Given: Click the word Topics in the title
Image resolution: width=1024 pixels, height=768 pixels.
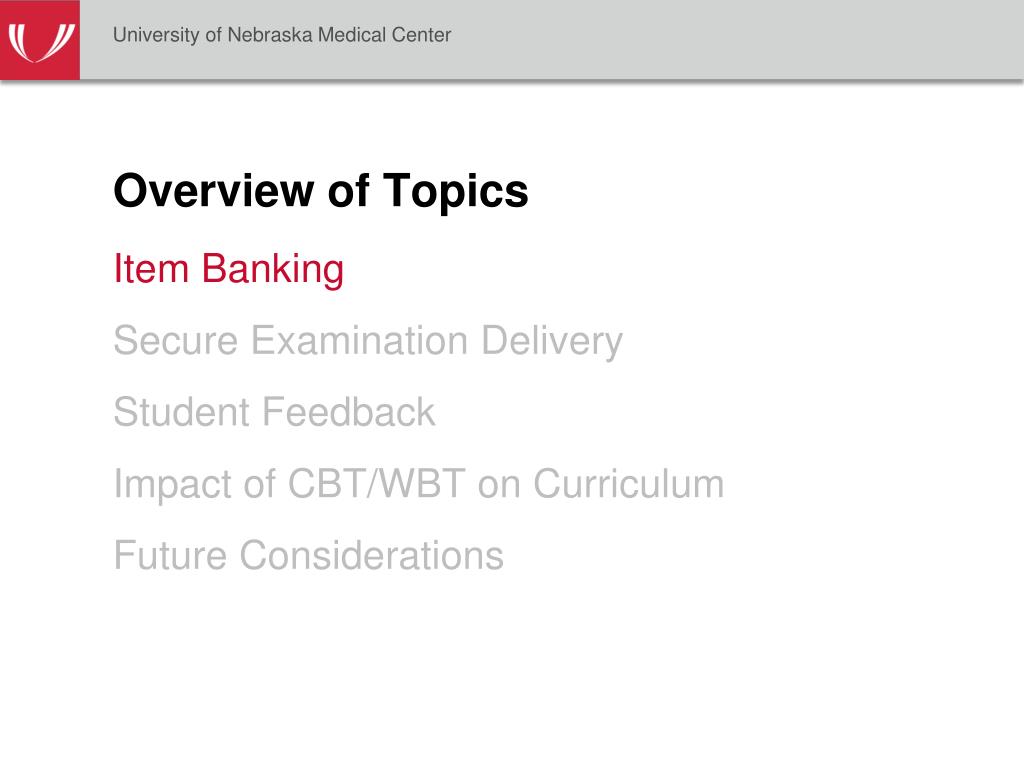Looking at the screenshot, I should pyautogui.click(x=455, y=193).
